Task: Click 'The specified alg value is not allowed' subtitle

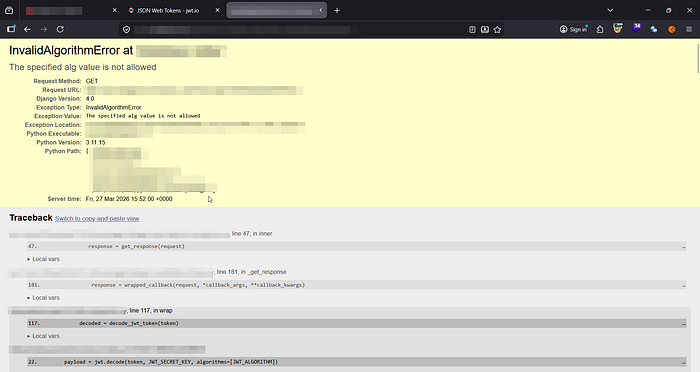Action: [83, 67]
